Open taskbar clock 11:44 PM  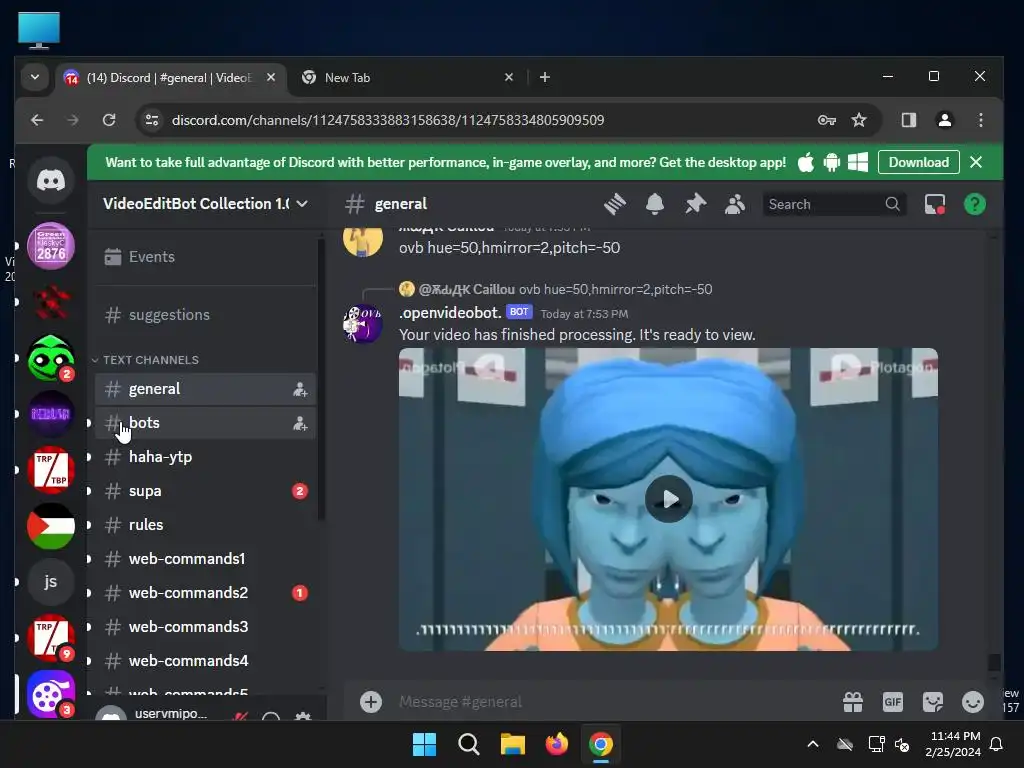point(953,744)
